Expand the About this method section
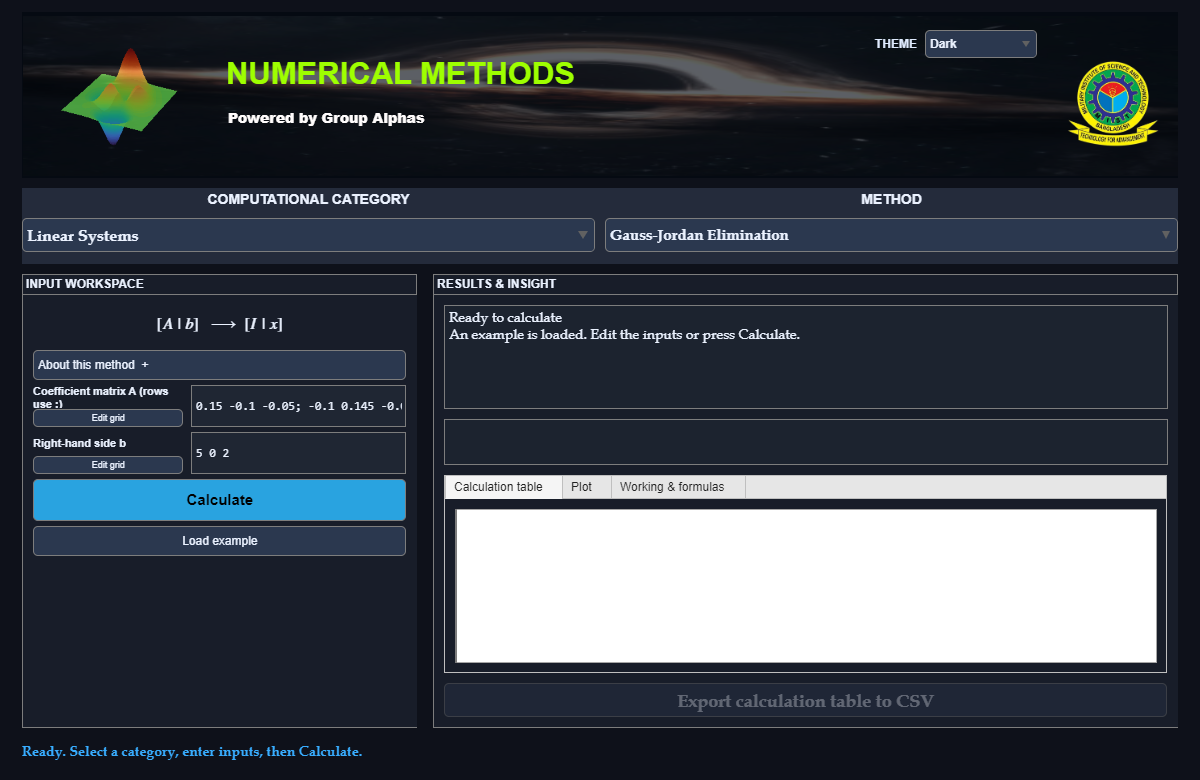This screenshot has width=1200, height=780. pyautogui.click(x=219, y=365)
